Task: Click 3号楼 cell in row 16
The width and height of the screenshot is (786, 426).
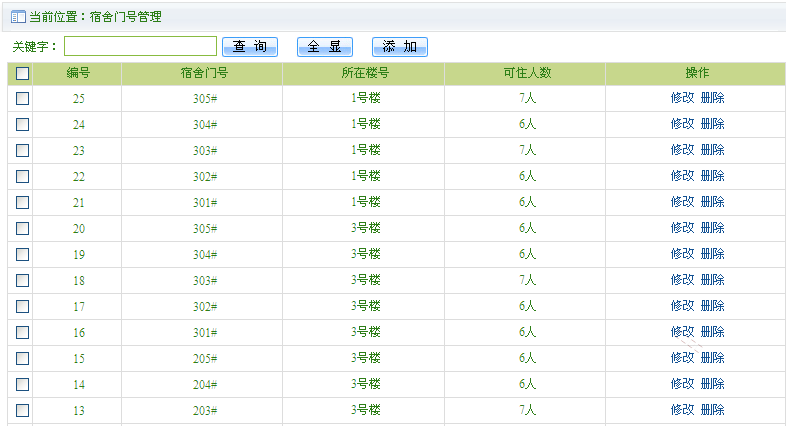Action: pos(365,332)
